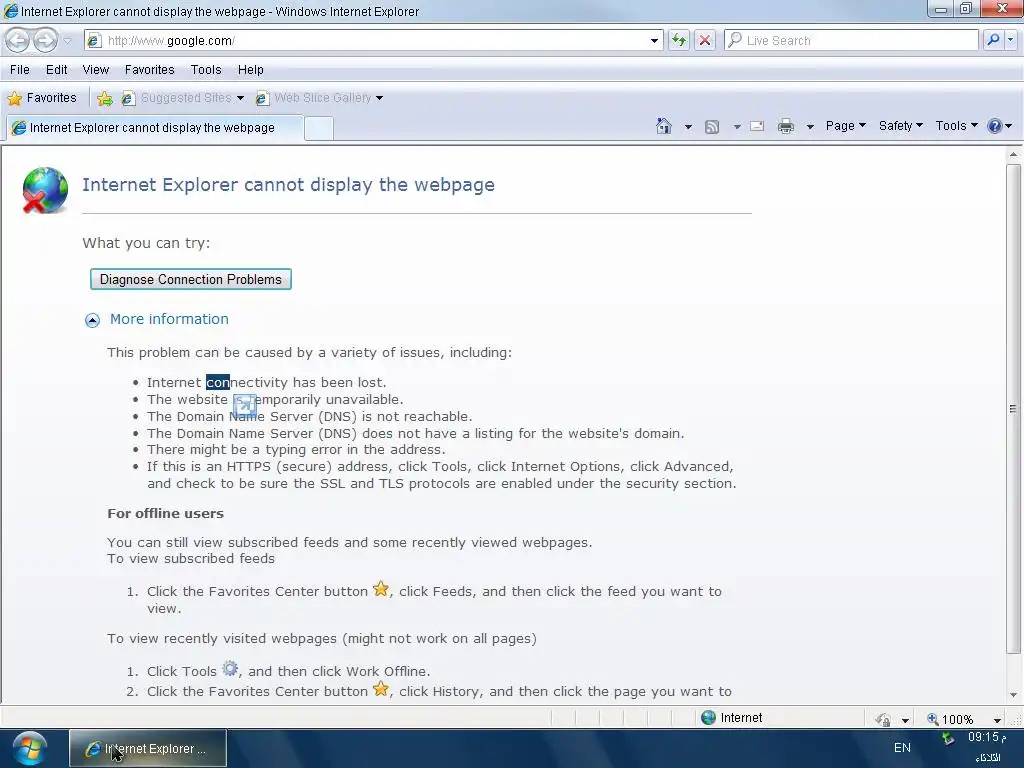Click the Windows Start orb

pos(29,748)
